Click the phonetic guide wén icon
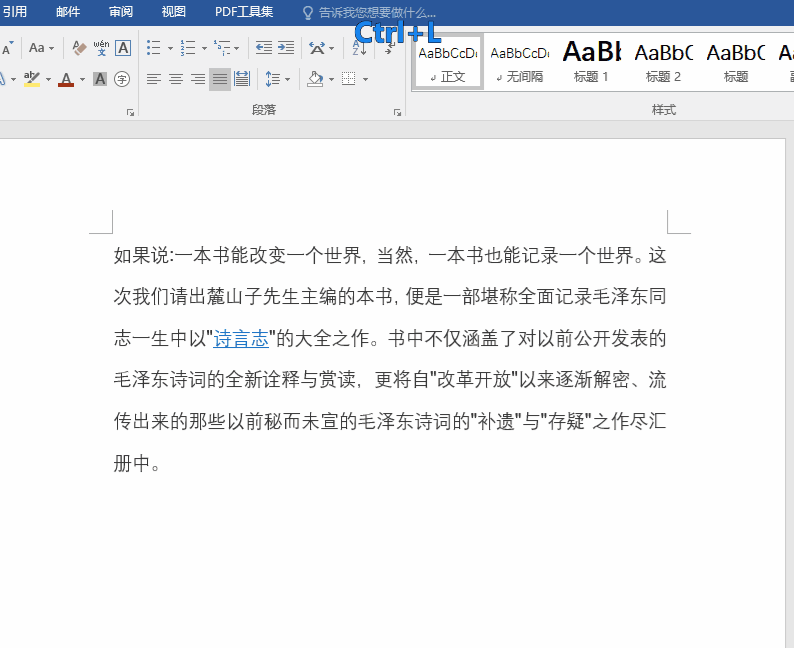 pos(101,47)
